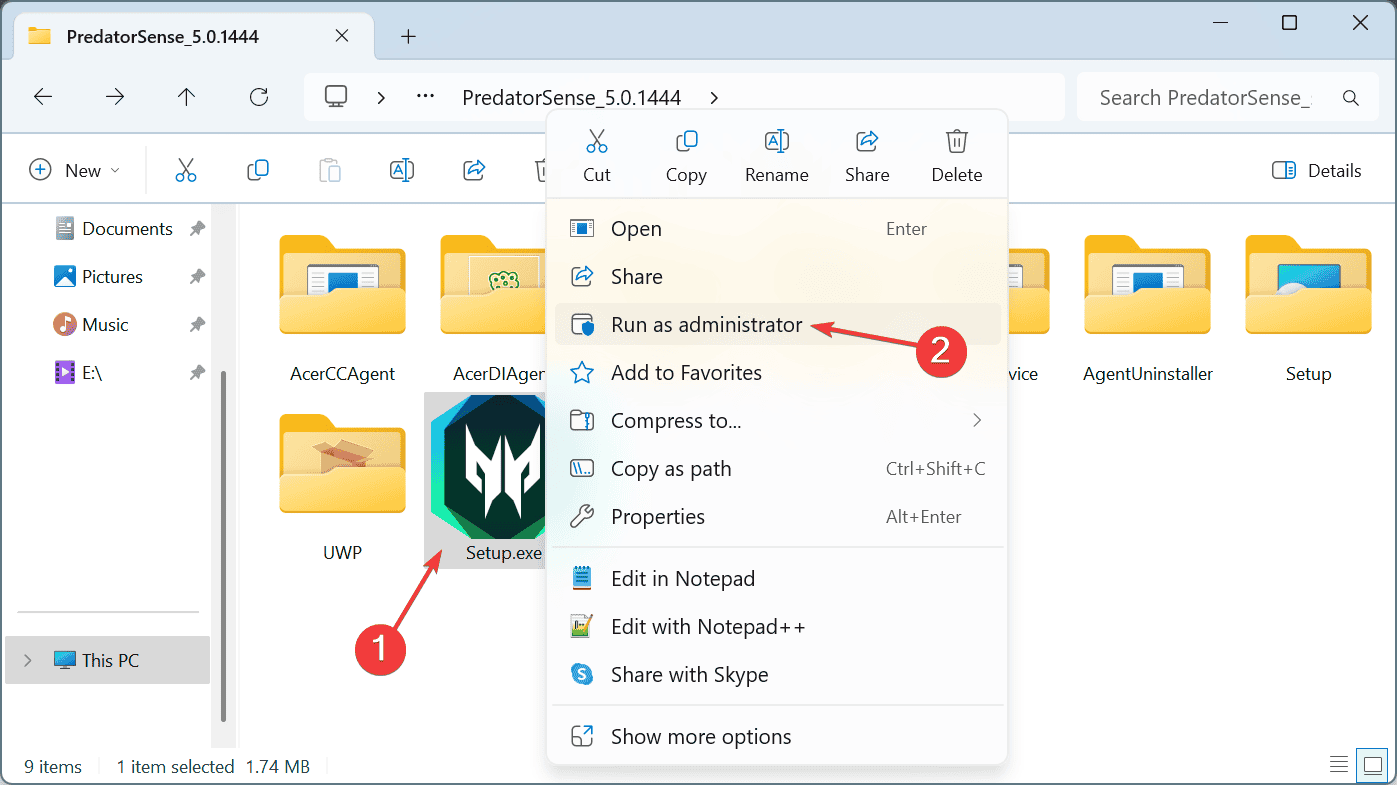This screenshot has height=785, width=1397.
Task: Click the folder icon in the title tab
Action: point(40,36)
